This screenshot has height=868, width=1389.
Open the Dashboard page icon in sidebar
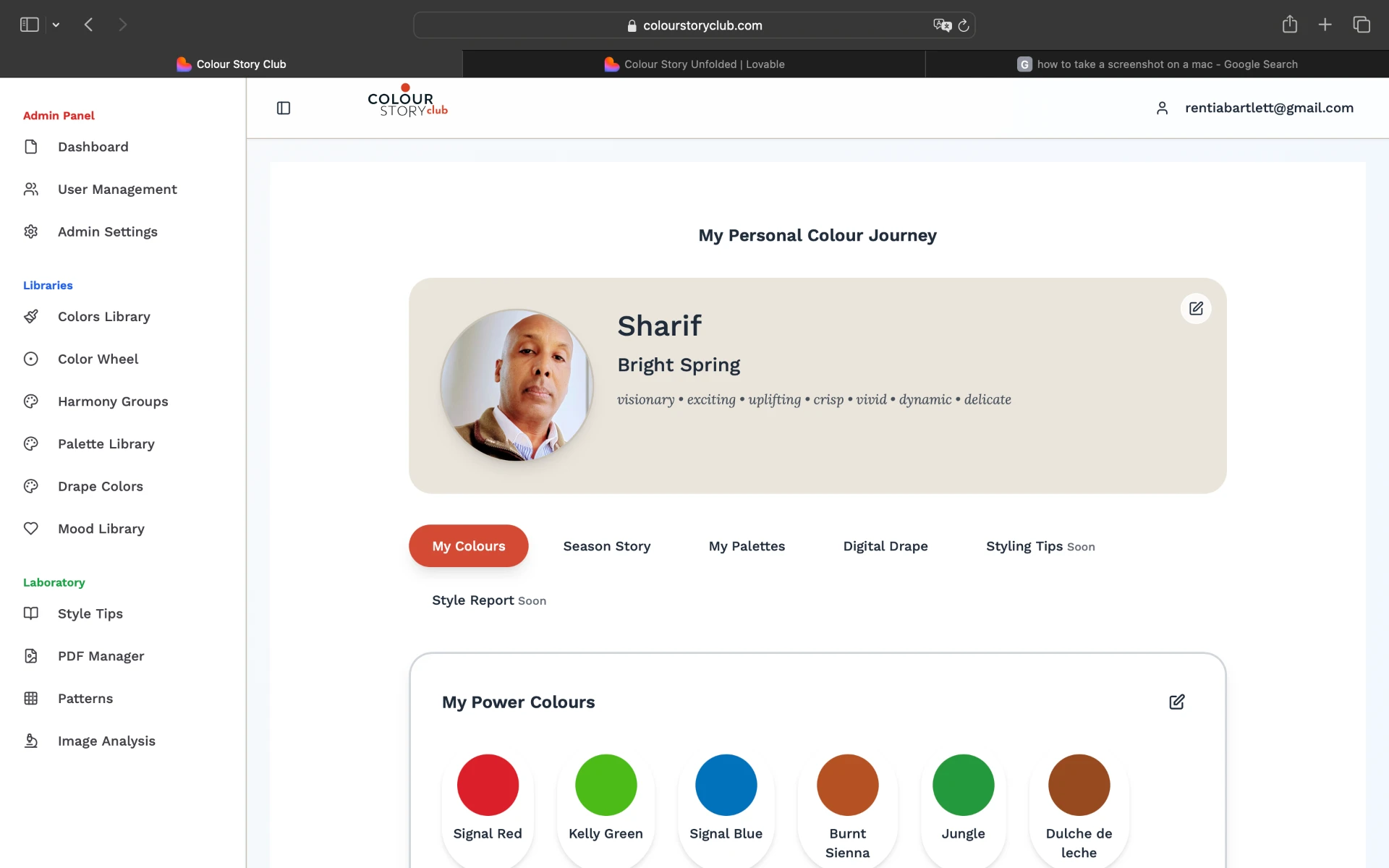point(30,147)
